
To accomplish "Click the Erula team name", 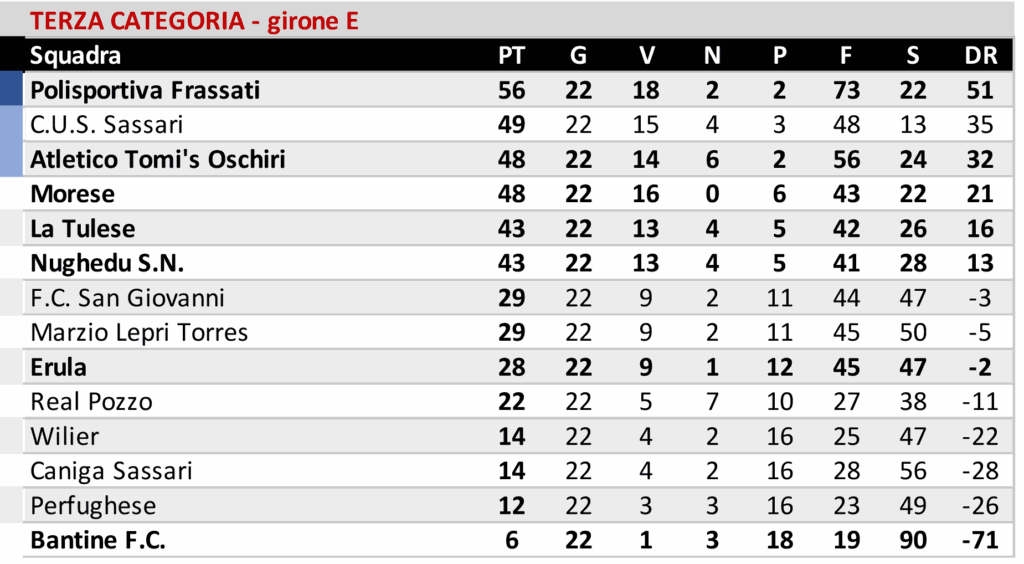I will click(59, 367).
